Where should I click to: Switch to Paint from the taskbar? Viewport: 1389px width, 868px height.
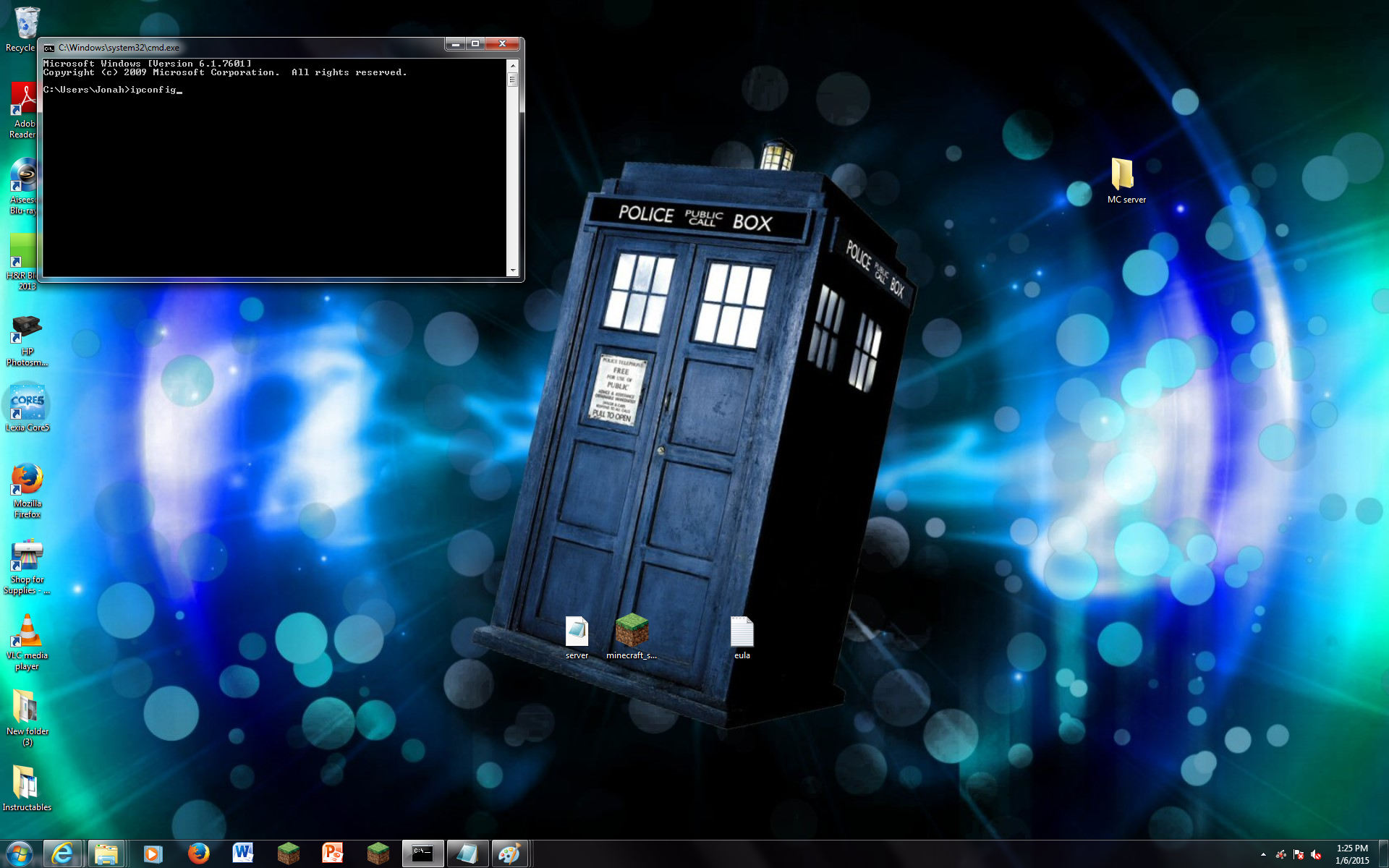pos(509,854)
